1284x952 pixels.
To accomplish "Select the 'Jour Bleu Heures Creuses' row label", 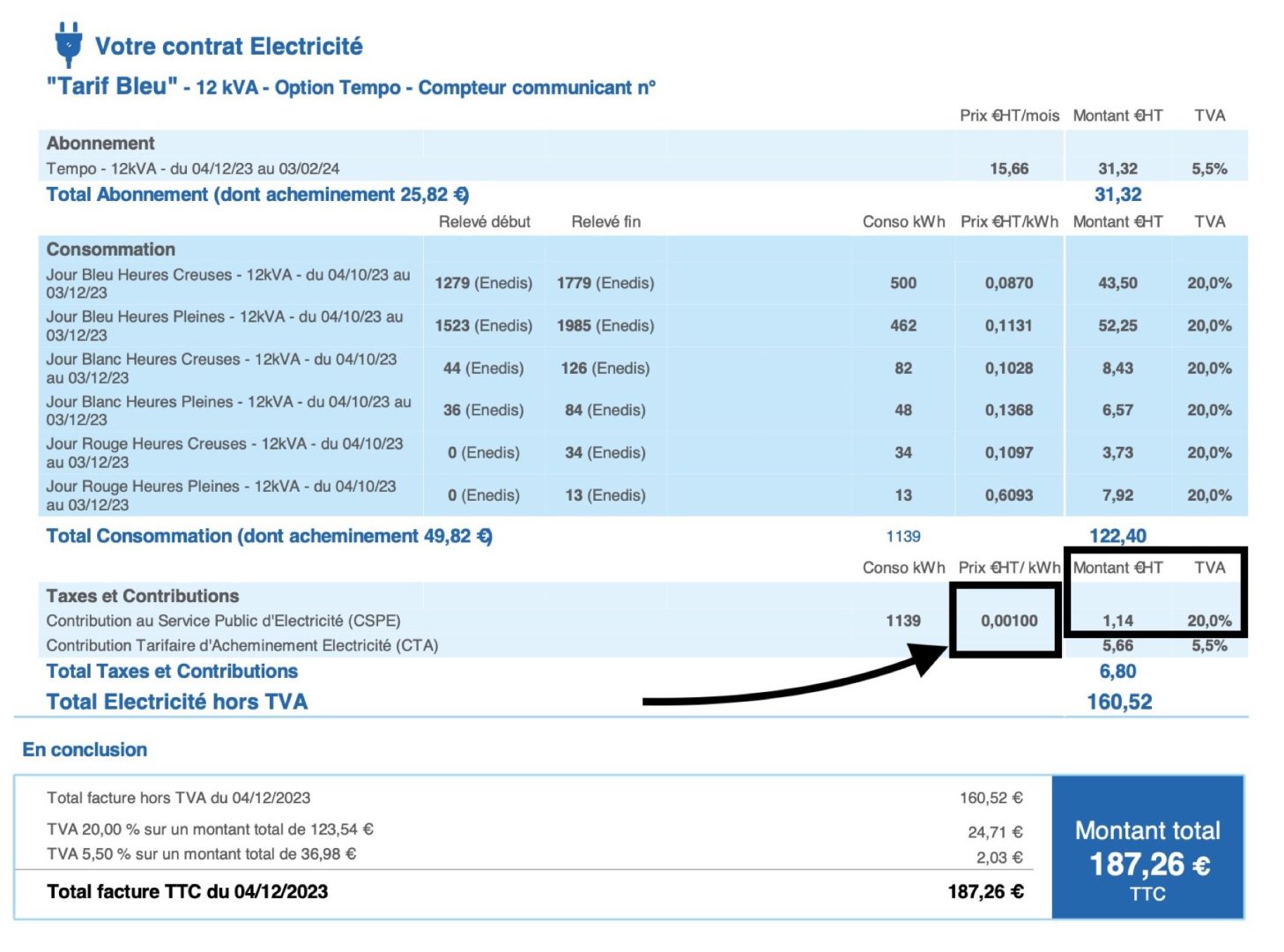I will tap(228, 284).
